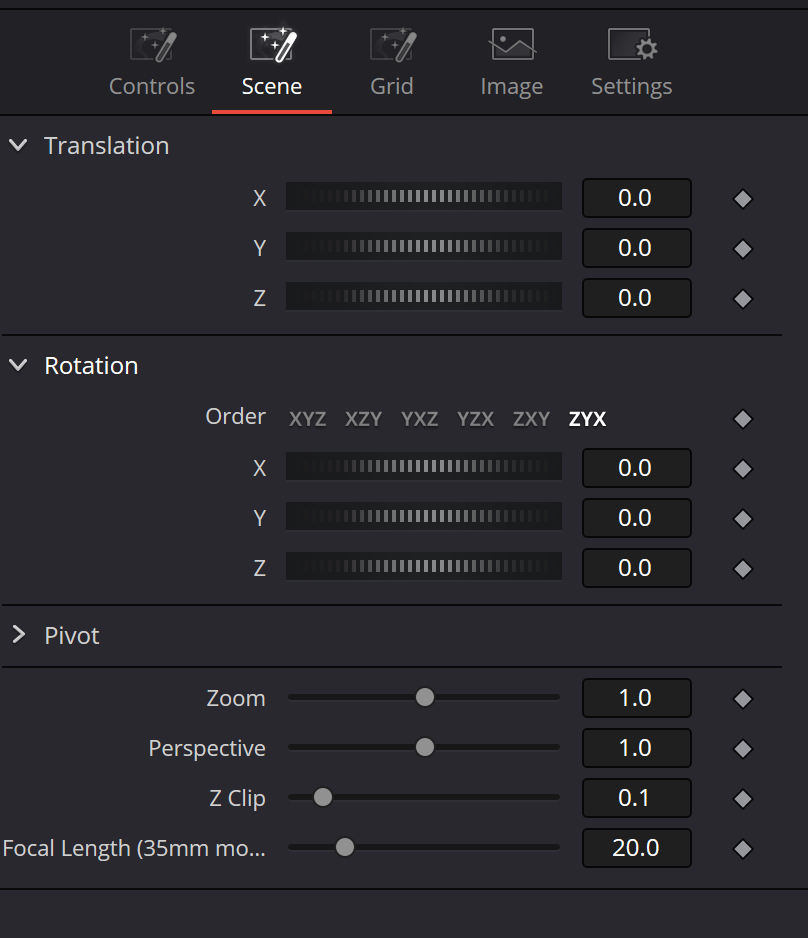Click the Focal Length value field
The image size is (808, 938).
click(x=636, y=848)
